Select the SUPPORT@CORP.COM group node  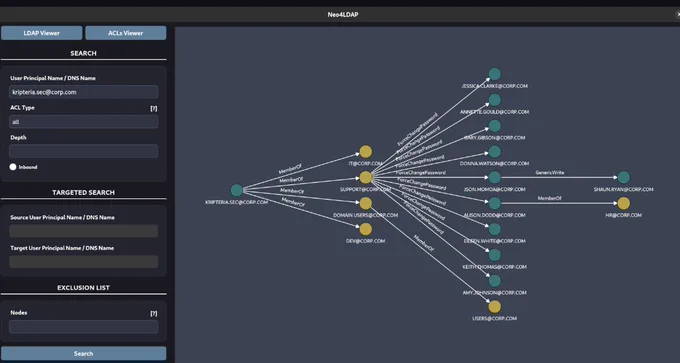coord(366,177)
